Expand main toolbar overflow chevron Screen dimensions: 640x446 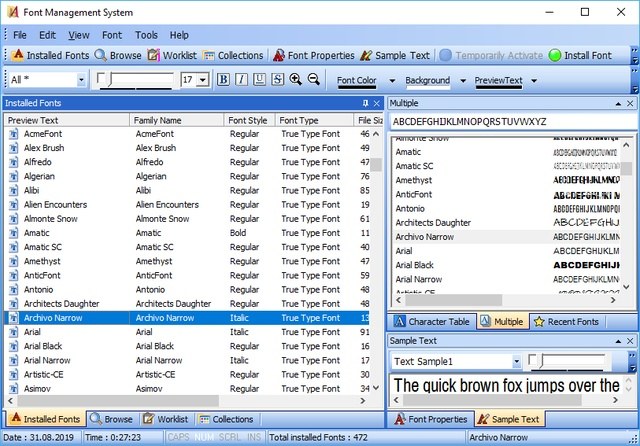634,55
